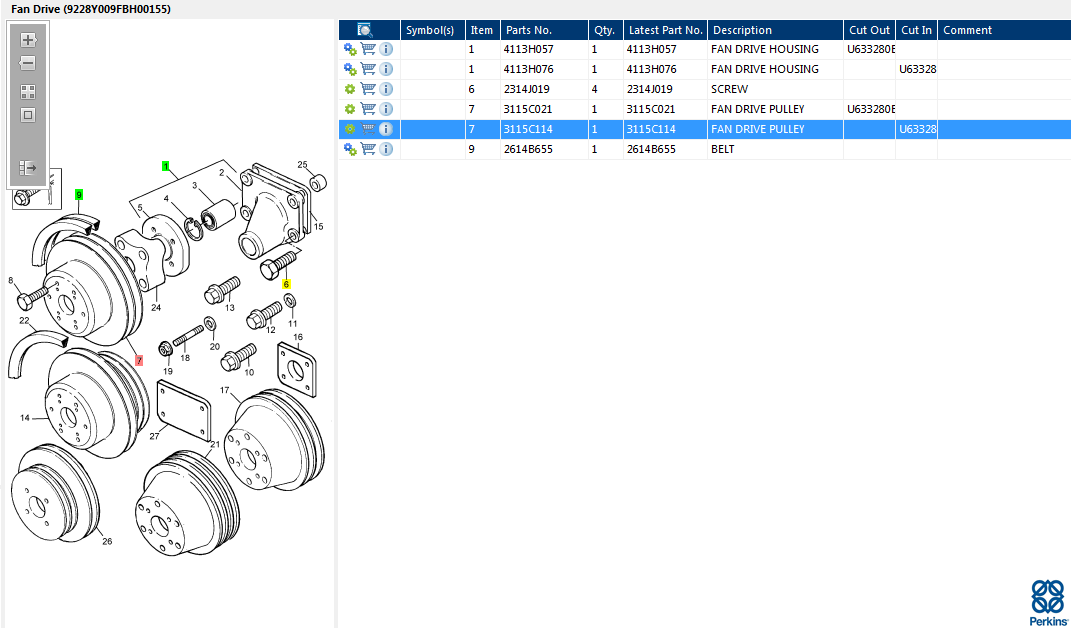Screen dimensions: 1071x628
Task: Click callout 25 on the diagram
Action: pos(303,164)
